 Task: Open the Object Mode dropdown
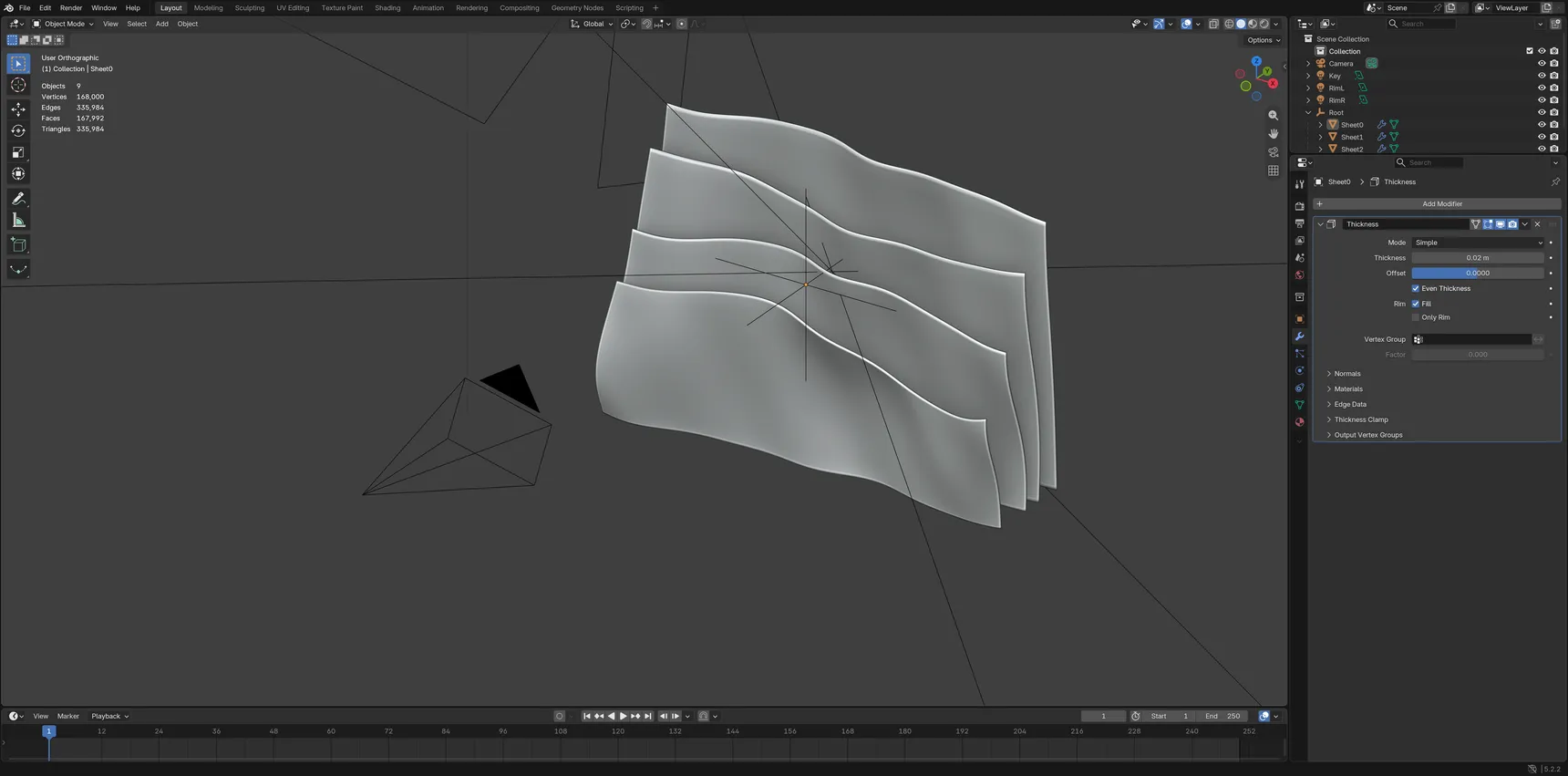[x=63, y=24]
